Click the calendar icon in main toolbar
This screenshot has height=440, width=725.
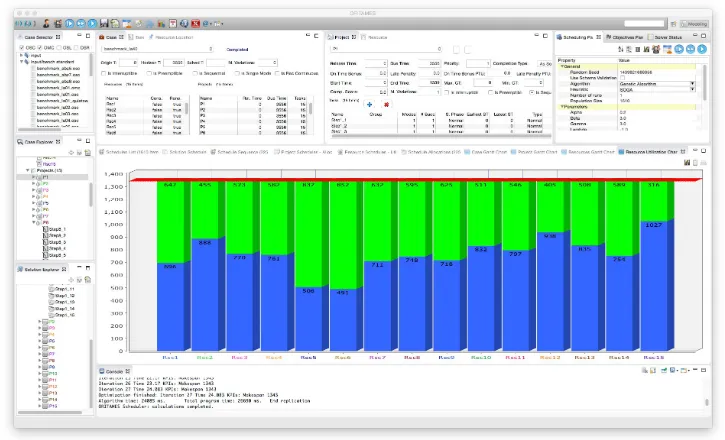click(127, 23)
